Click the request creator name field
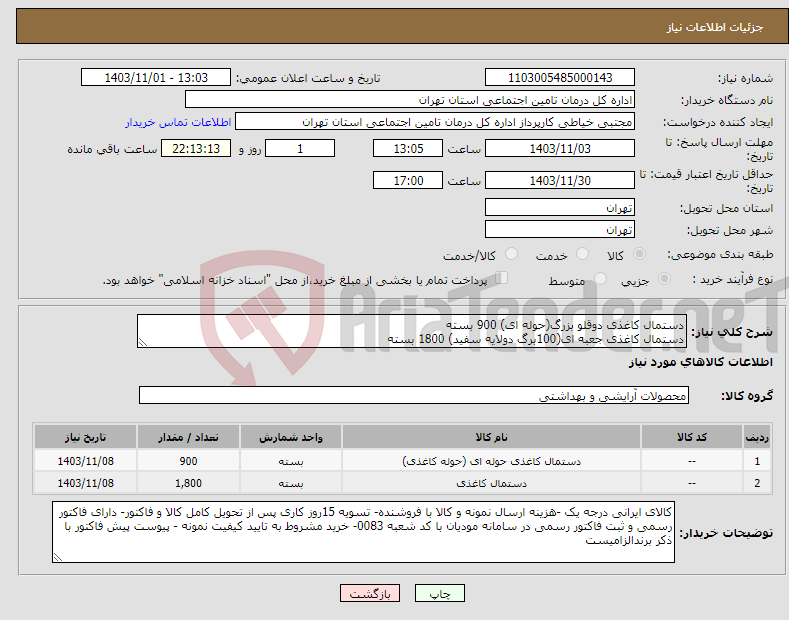The width and height of the screenshot is (789, 620). click(x=435, y=122)
